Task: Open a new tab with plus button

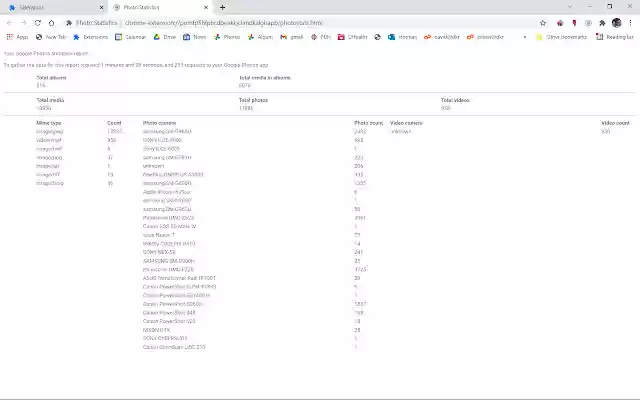Action: (x=222, y=7)
